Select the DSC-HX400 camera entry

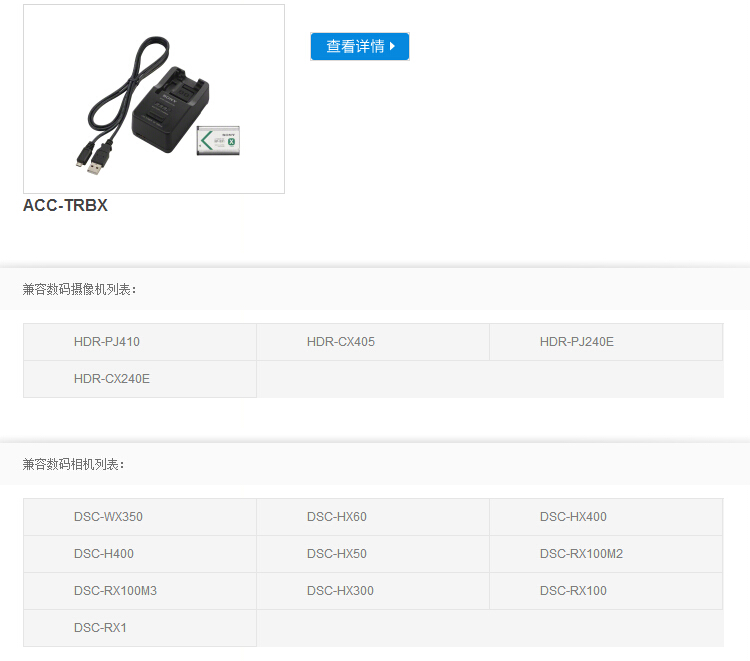click(606, 517)
